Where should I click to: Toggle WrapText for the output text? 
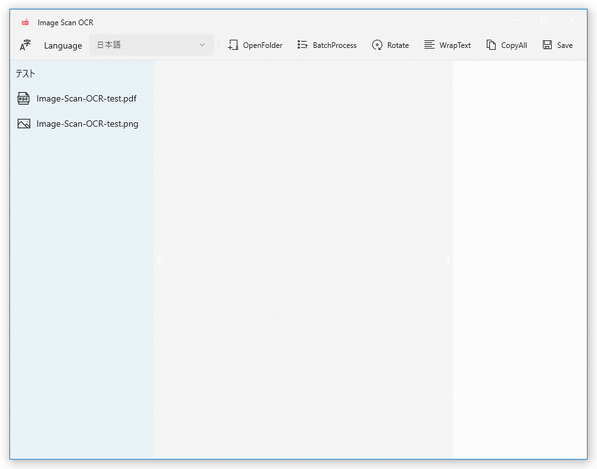pyautogui.click(x=447, y=45)
